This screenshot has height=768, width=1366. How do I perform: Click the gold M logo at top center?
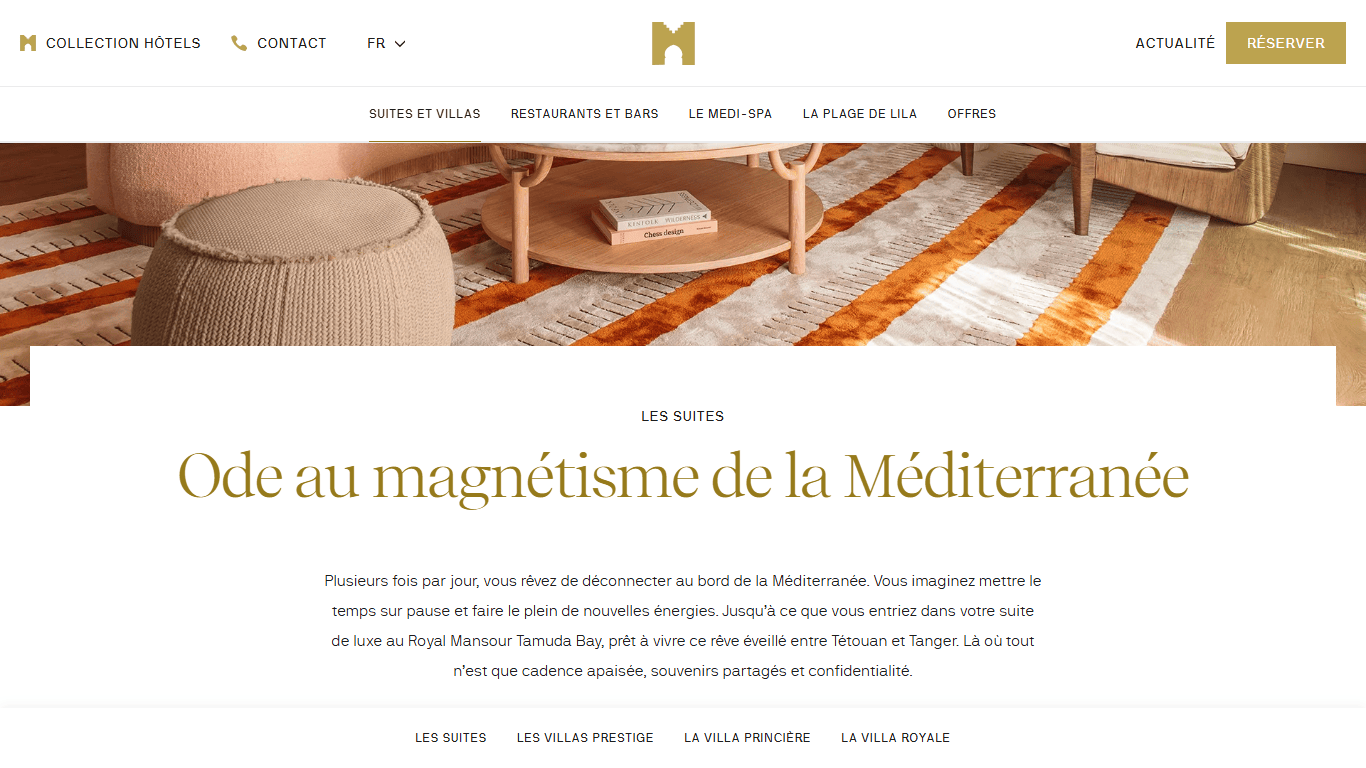673,43
